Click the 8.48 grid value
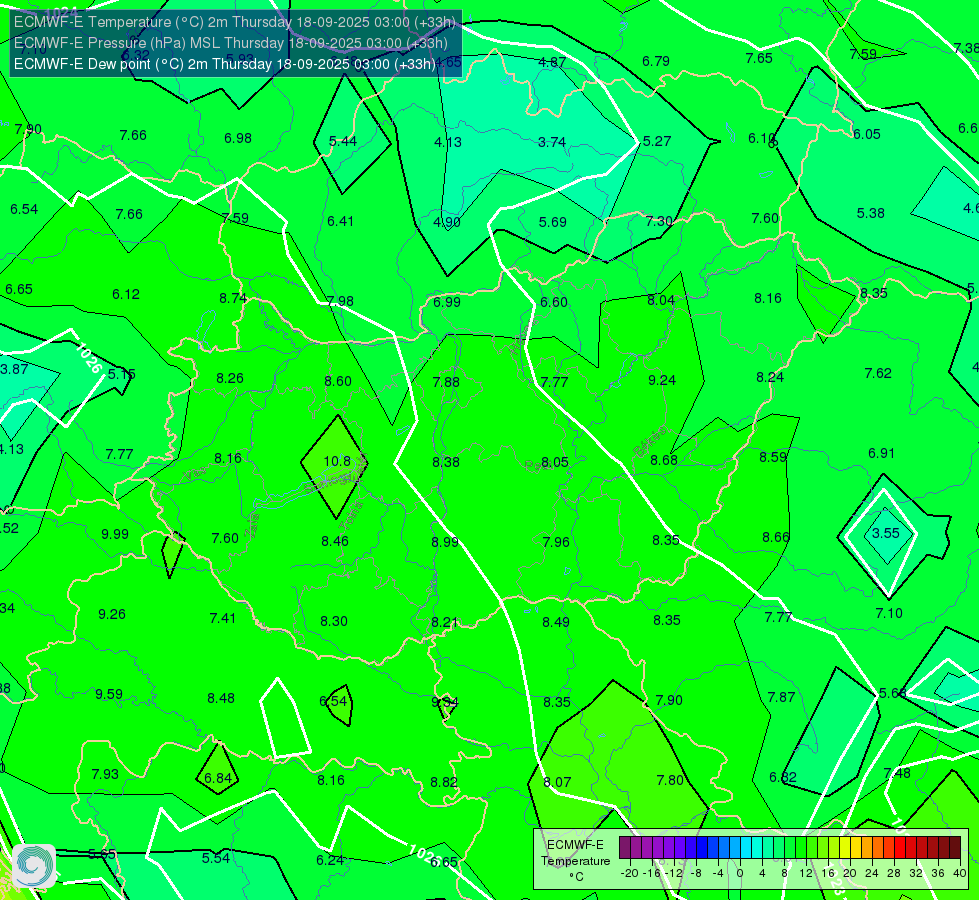Screen dimensions: 979x900 click(x=221, y=698)
